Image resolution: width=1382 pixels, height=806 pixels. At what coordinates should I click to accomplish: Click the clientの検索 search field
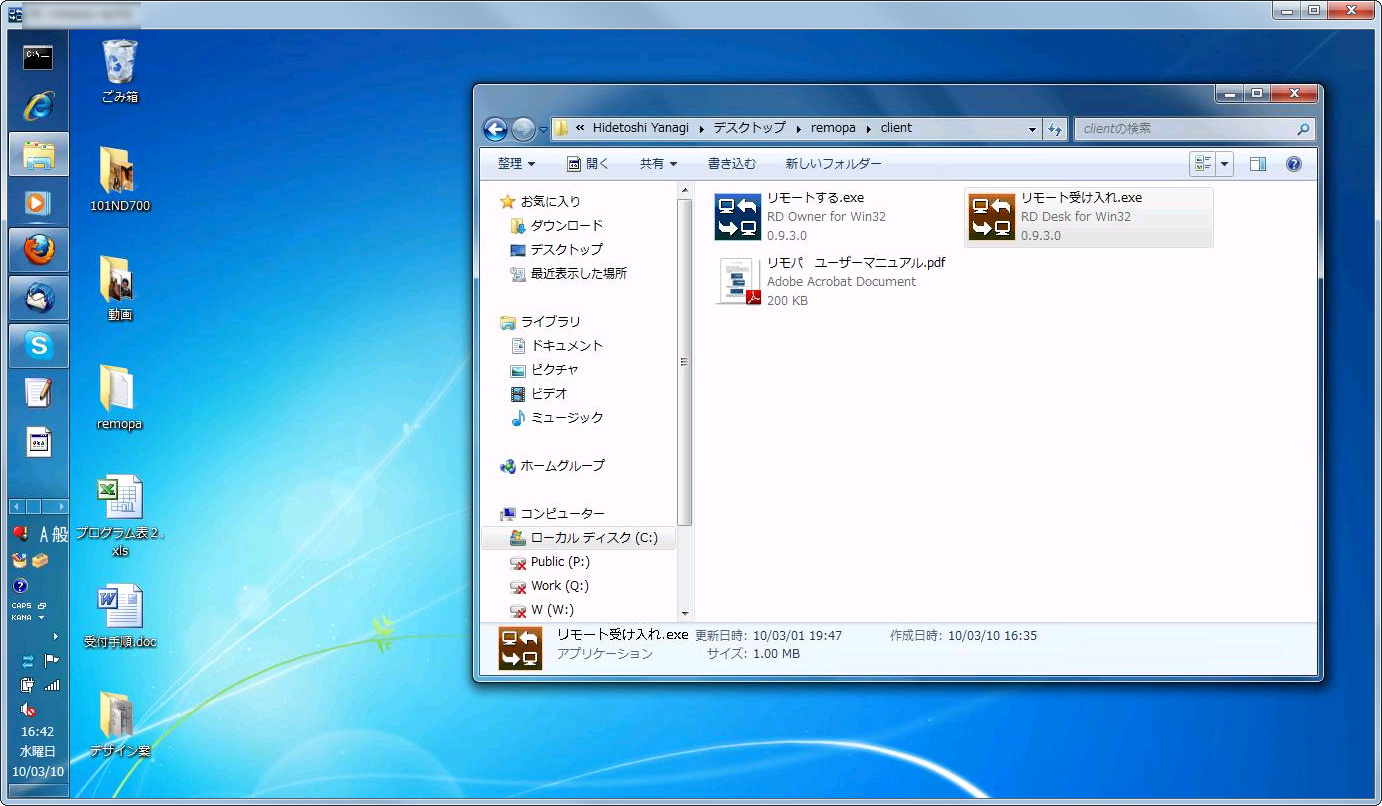click(x=1194, y=129)
